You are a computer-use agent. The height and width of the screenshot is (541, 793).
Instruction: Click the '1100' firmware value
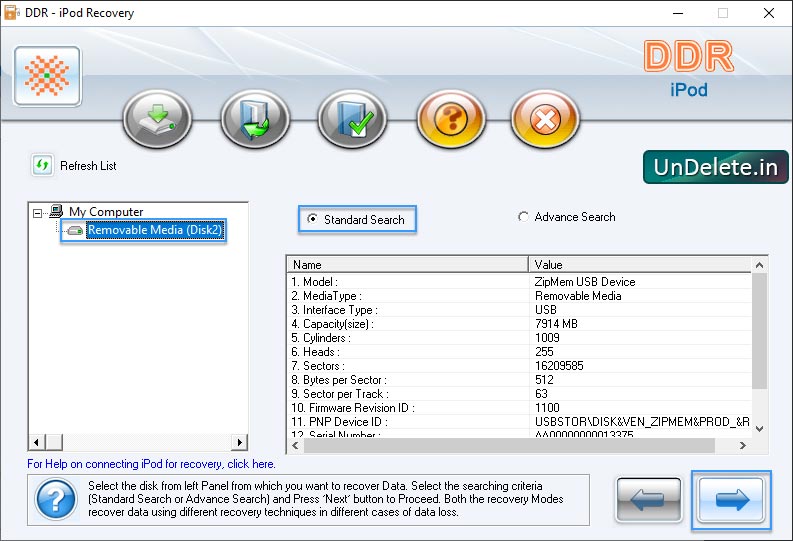tap(547, 408)
